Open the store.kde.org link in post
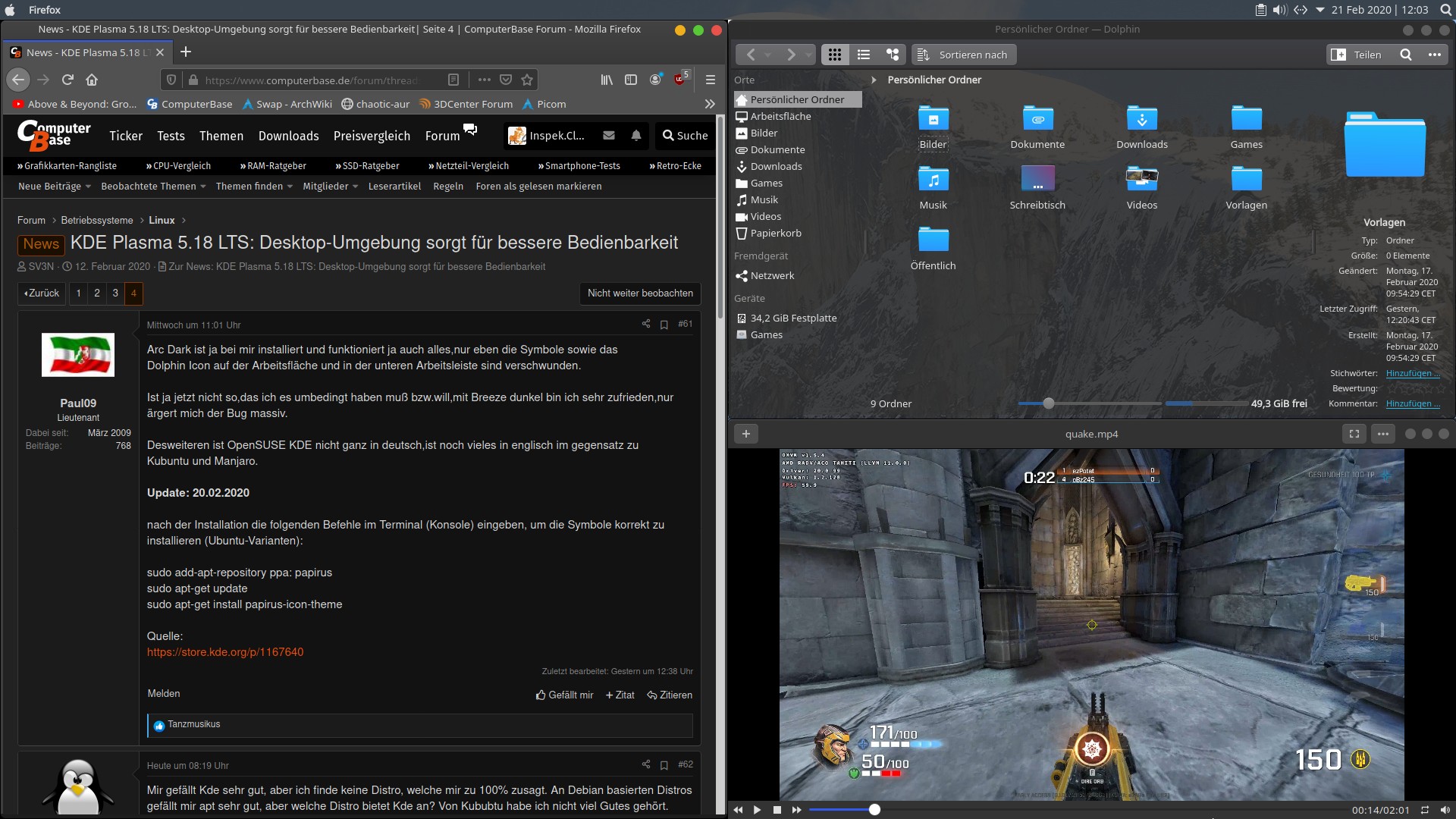 click(225, 652)
